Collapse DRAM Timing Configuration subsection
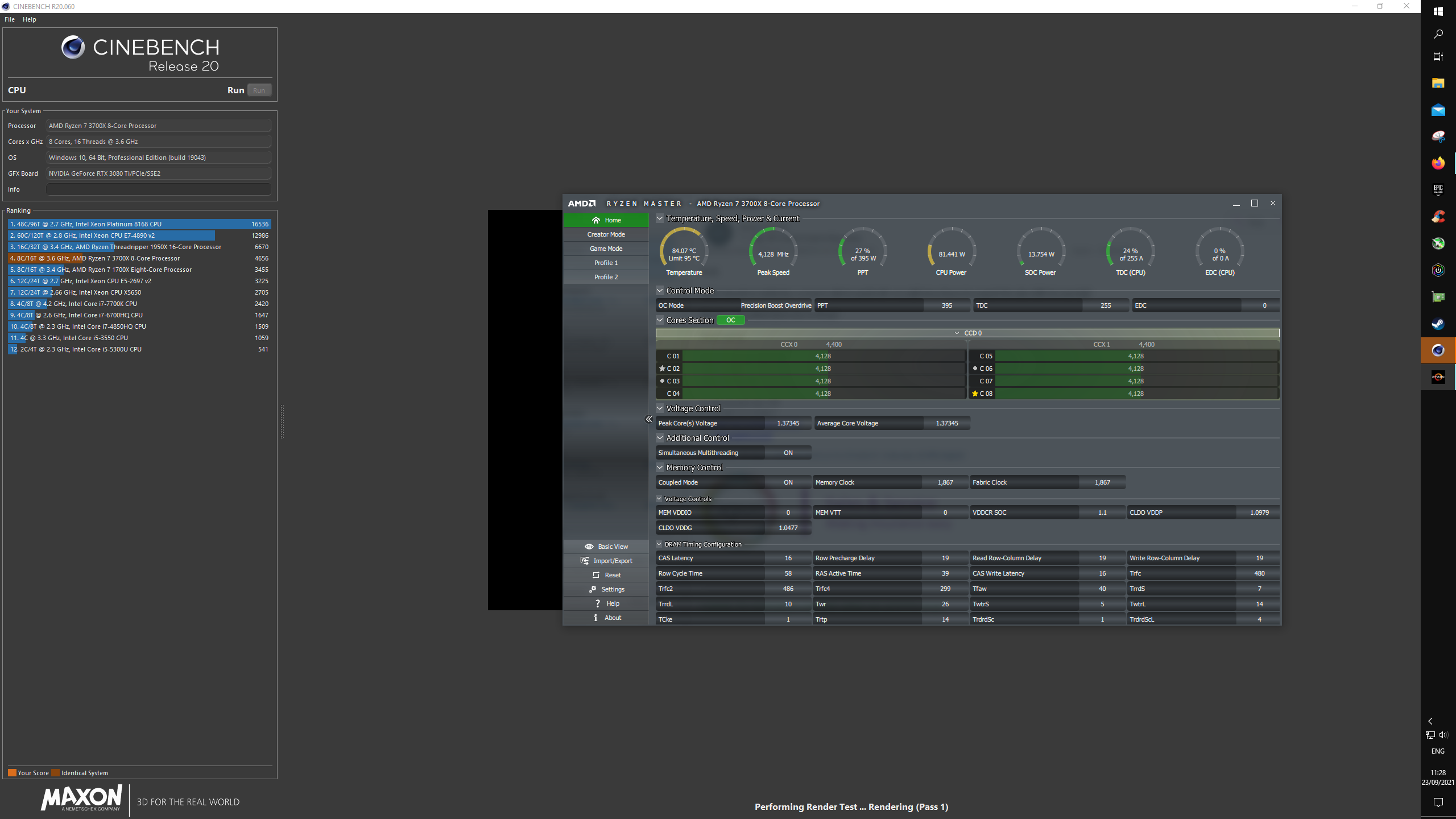The height and width of the screenshot is (819, 1456). pyautogui.click(x=660, y=544)
